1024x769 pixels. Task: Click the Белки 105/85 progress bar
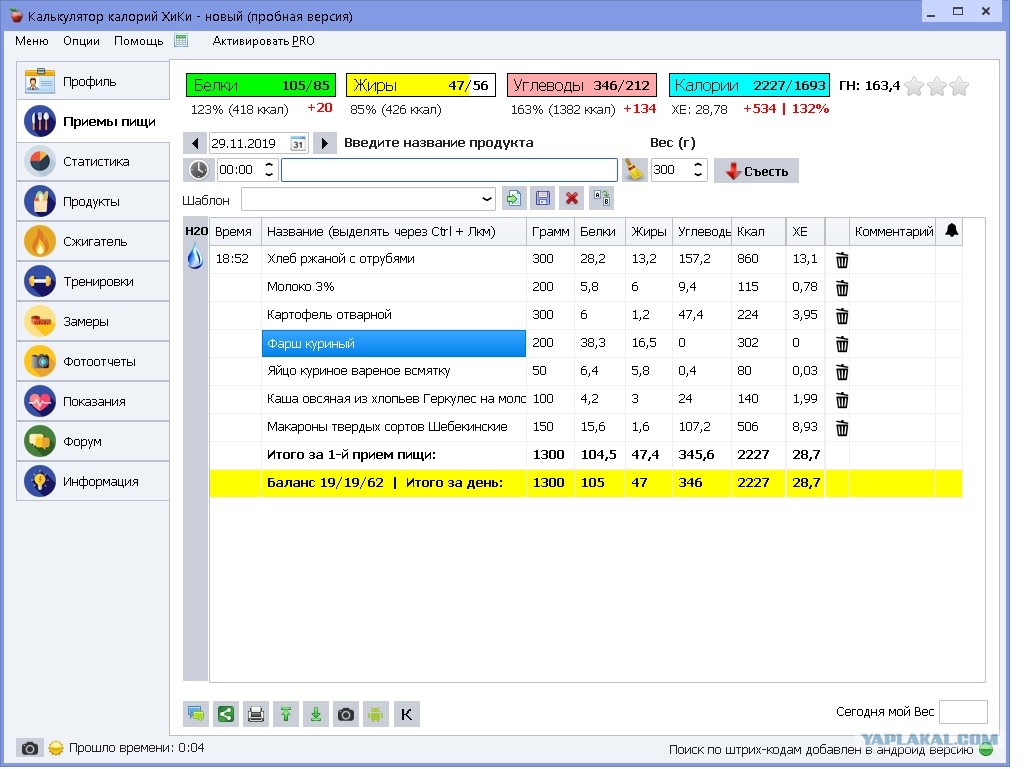click(261, 86)
